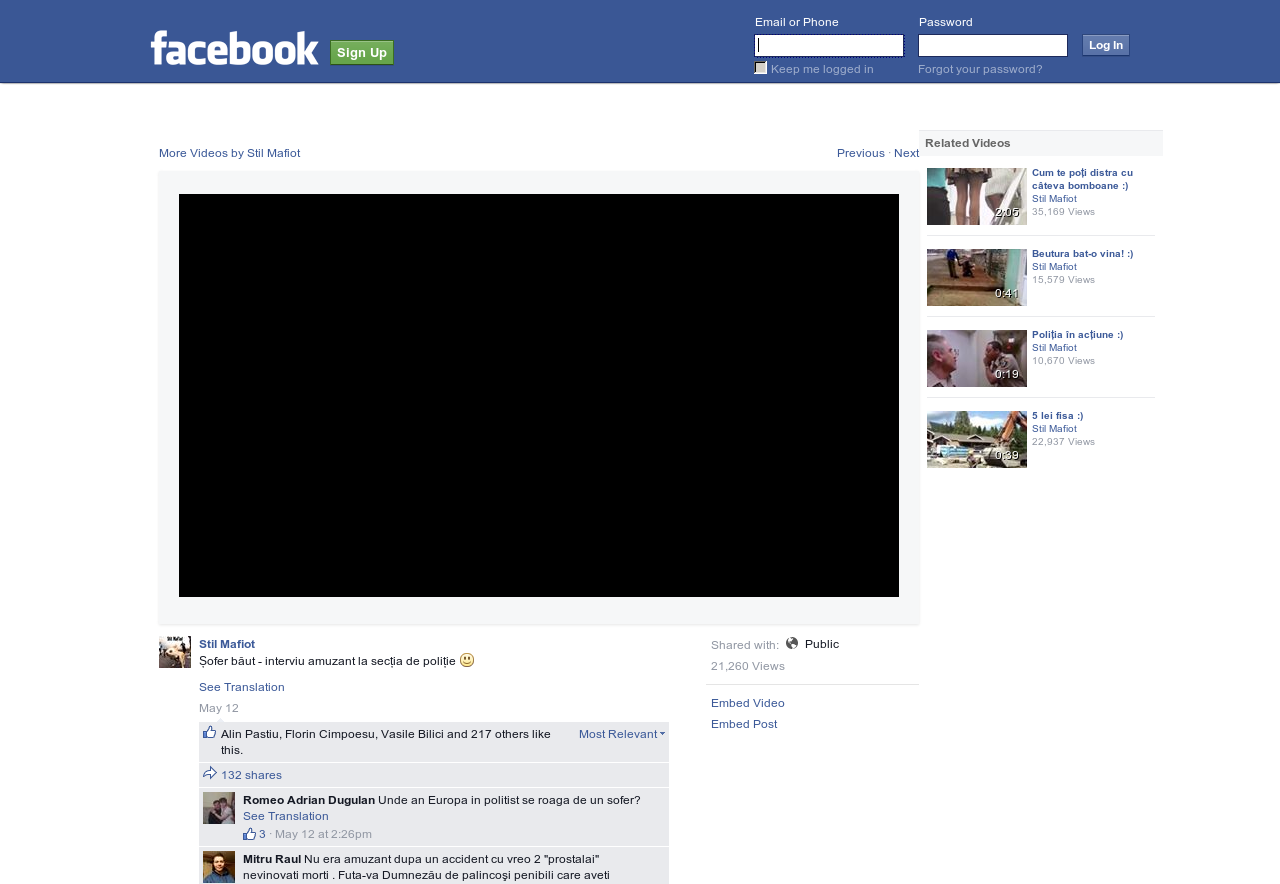Click Embed Video link
Screen dimensions: 1280x884
[748, 703]
